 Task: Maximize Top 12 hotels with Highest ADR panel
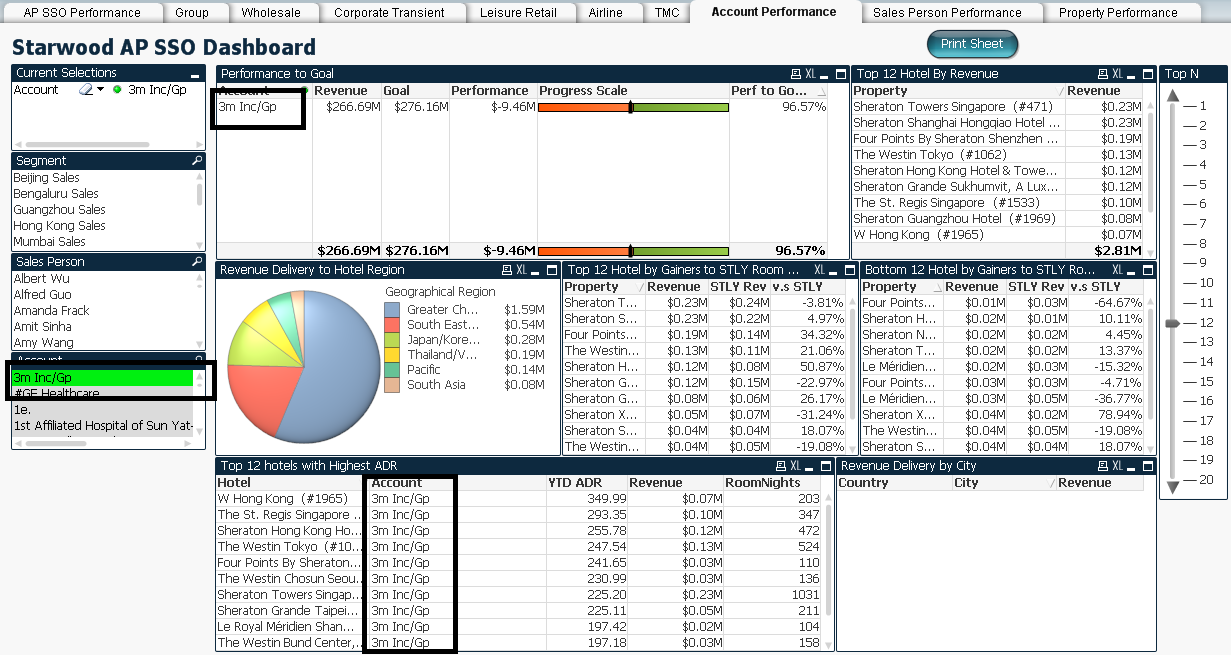(825, 466)
